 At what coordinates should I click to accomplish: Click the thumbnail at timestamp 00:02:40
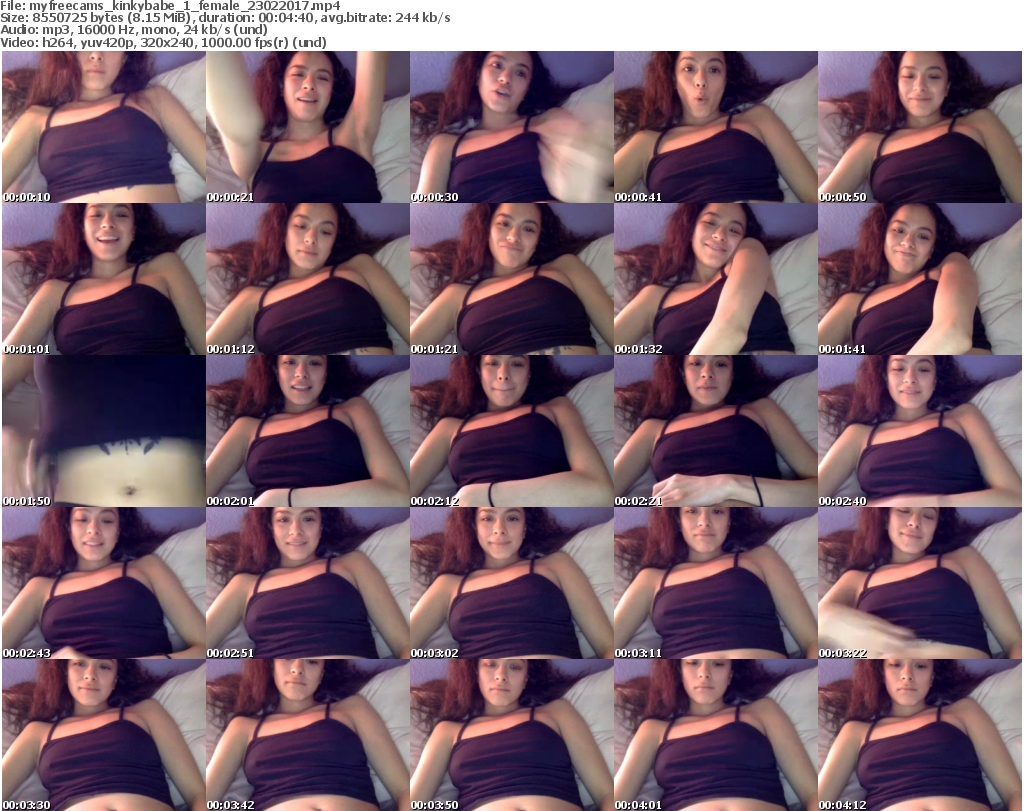click(x=920, y=431)
